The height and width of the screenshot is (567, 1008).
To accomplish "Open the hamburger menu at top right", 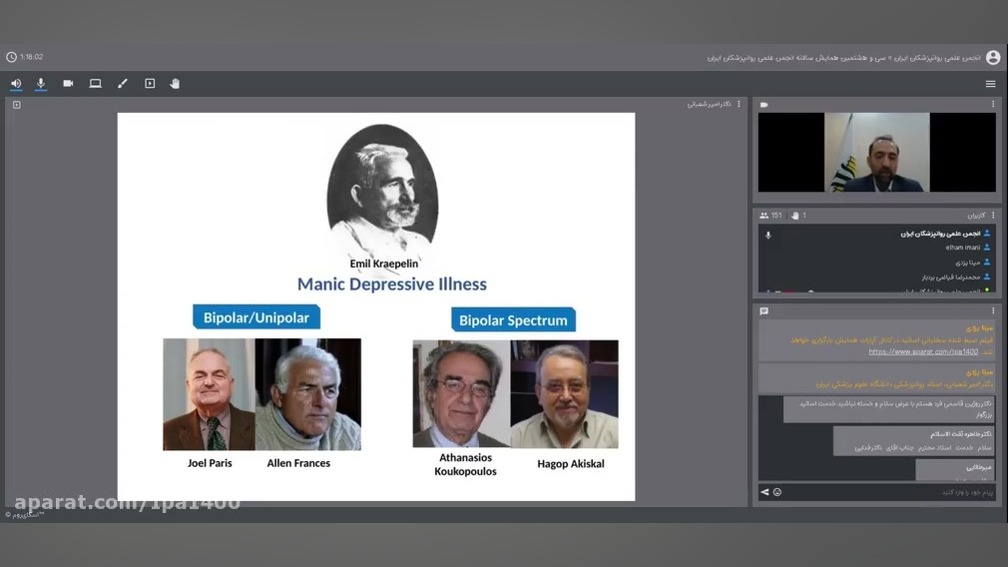I will 990,84.
